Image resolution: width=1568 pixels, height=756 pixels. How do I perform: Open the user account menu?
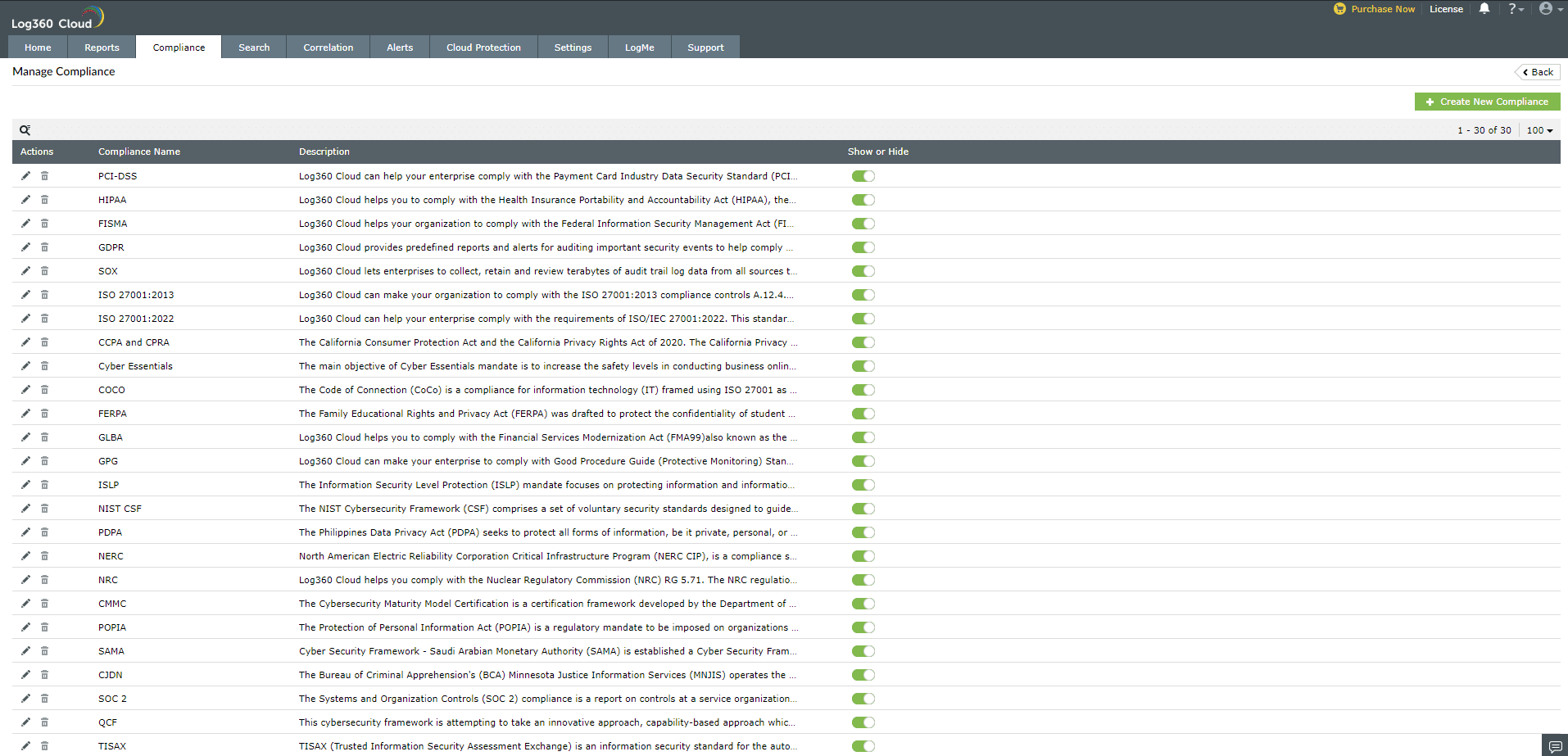[1551, 9]
